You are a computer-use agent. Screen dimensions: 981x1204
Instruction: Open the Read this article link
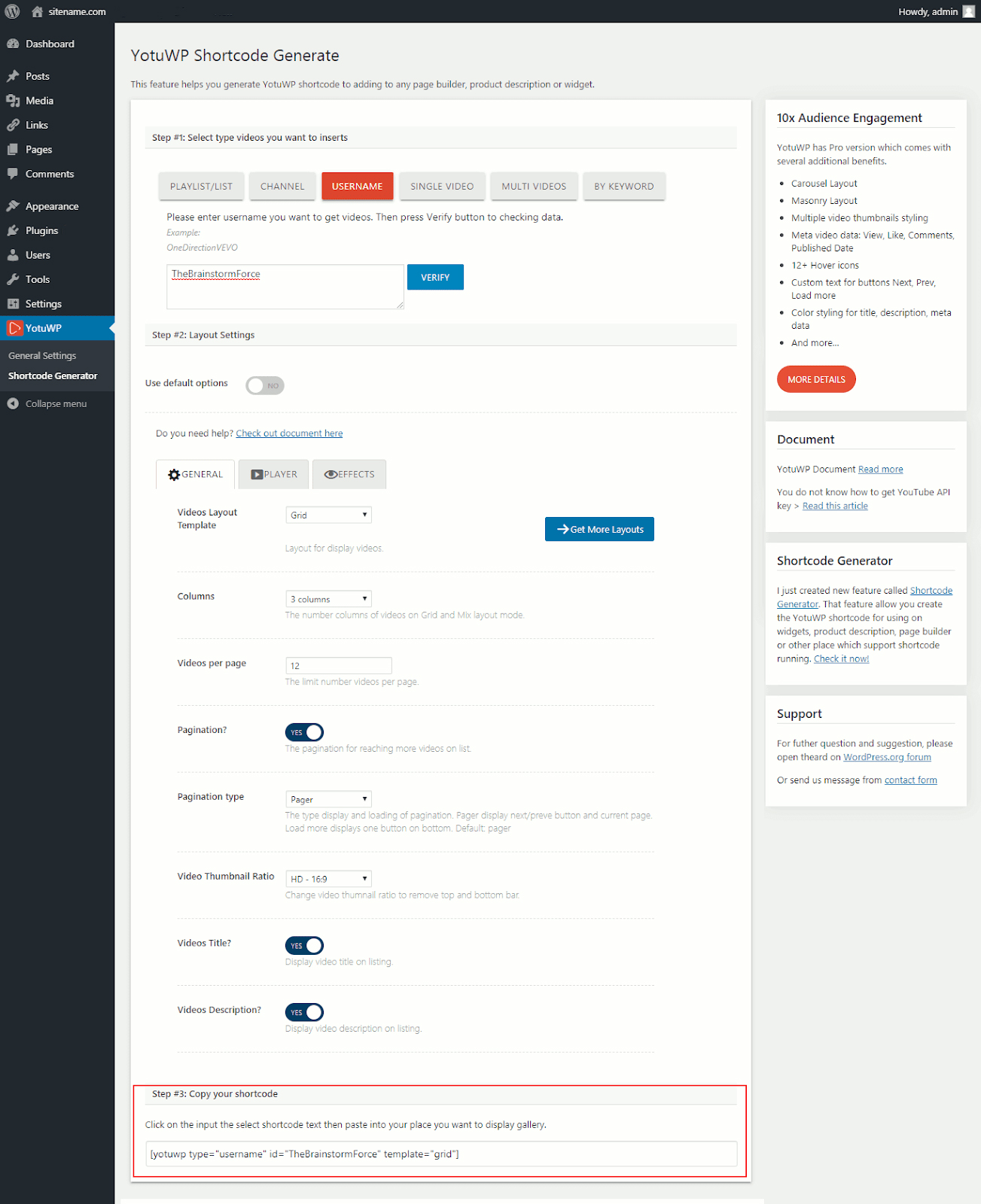point(835,506)
